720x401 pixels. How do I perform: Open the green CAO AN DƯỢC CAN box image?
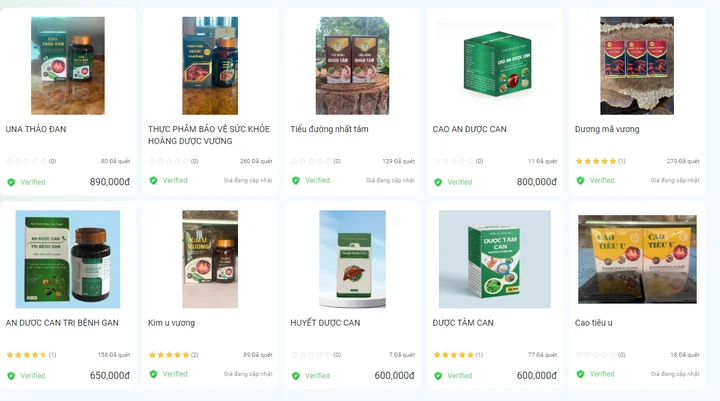click(495, 64)
